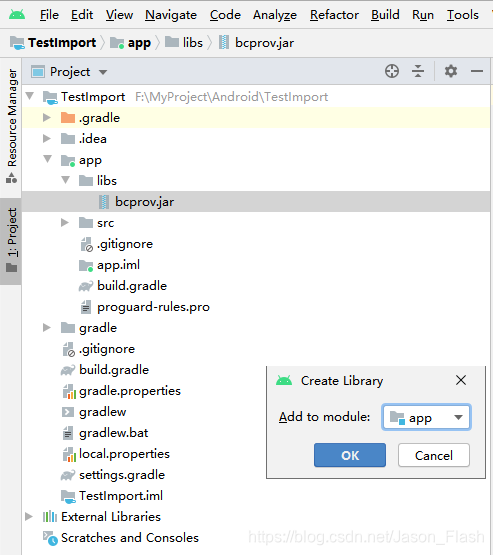Click the gradlew.bat file icon
The image size is (493, 555).
(68, 433)
